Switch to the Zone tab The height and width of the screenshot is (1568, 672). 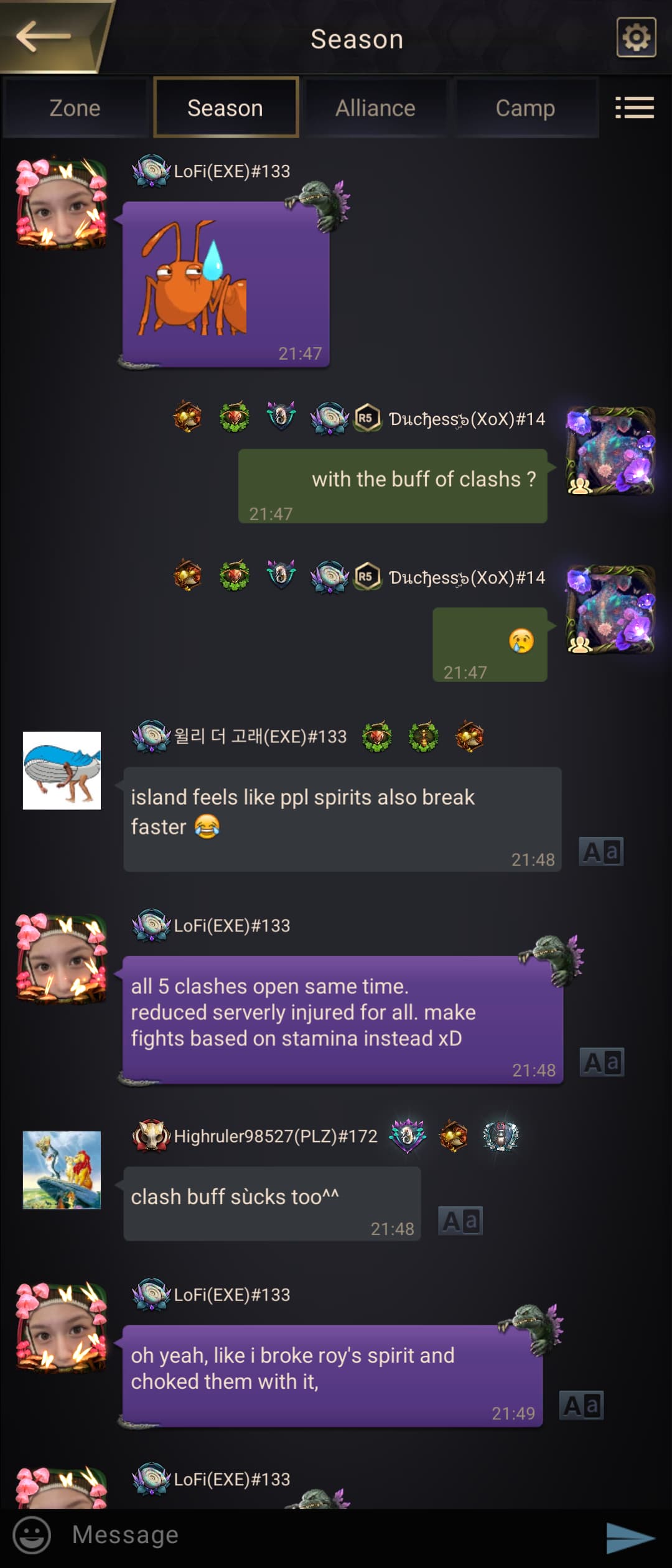75,108
